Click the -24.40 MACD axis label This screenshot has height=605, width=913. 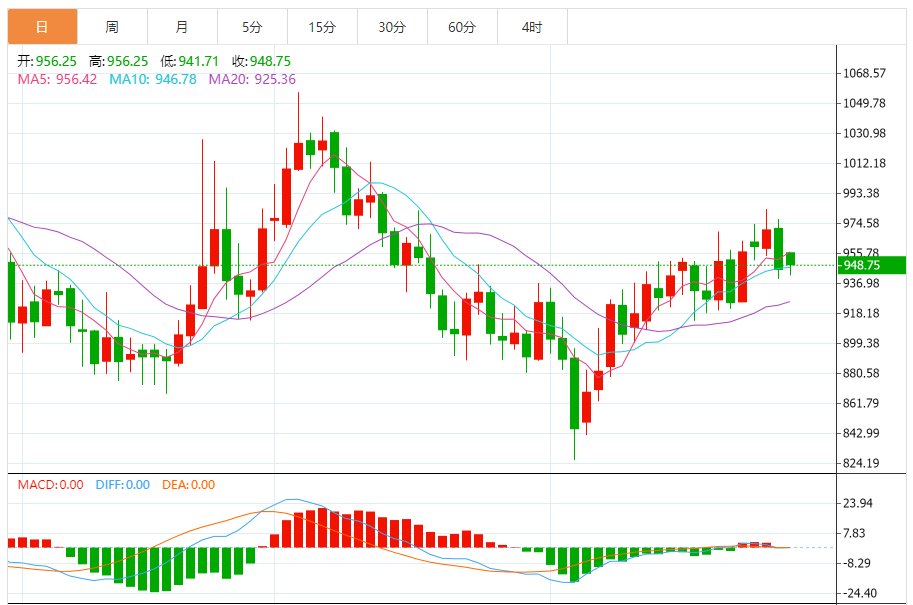coord(859,593)
